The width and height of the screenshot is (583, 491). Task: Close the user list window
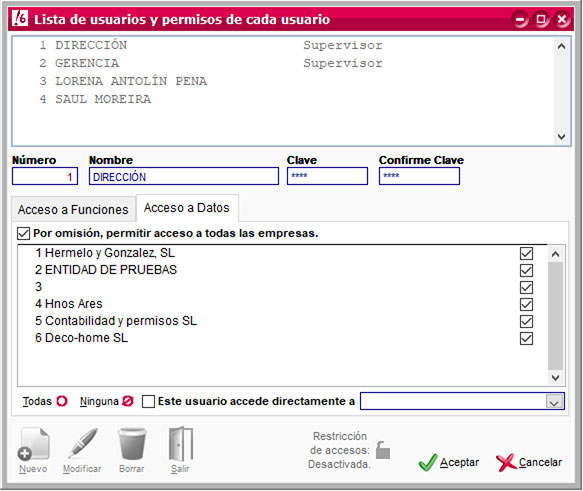(562, 19)
